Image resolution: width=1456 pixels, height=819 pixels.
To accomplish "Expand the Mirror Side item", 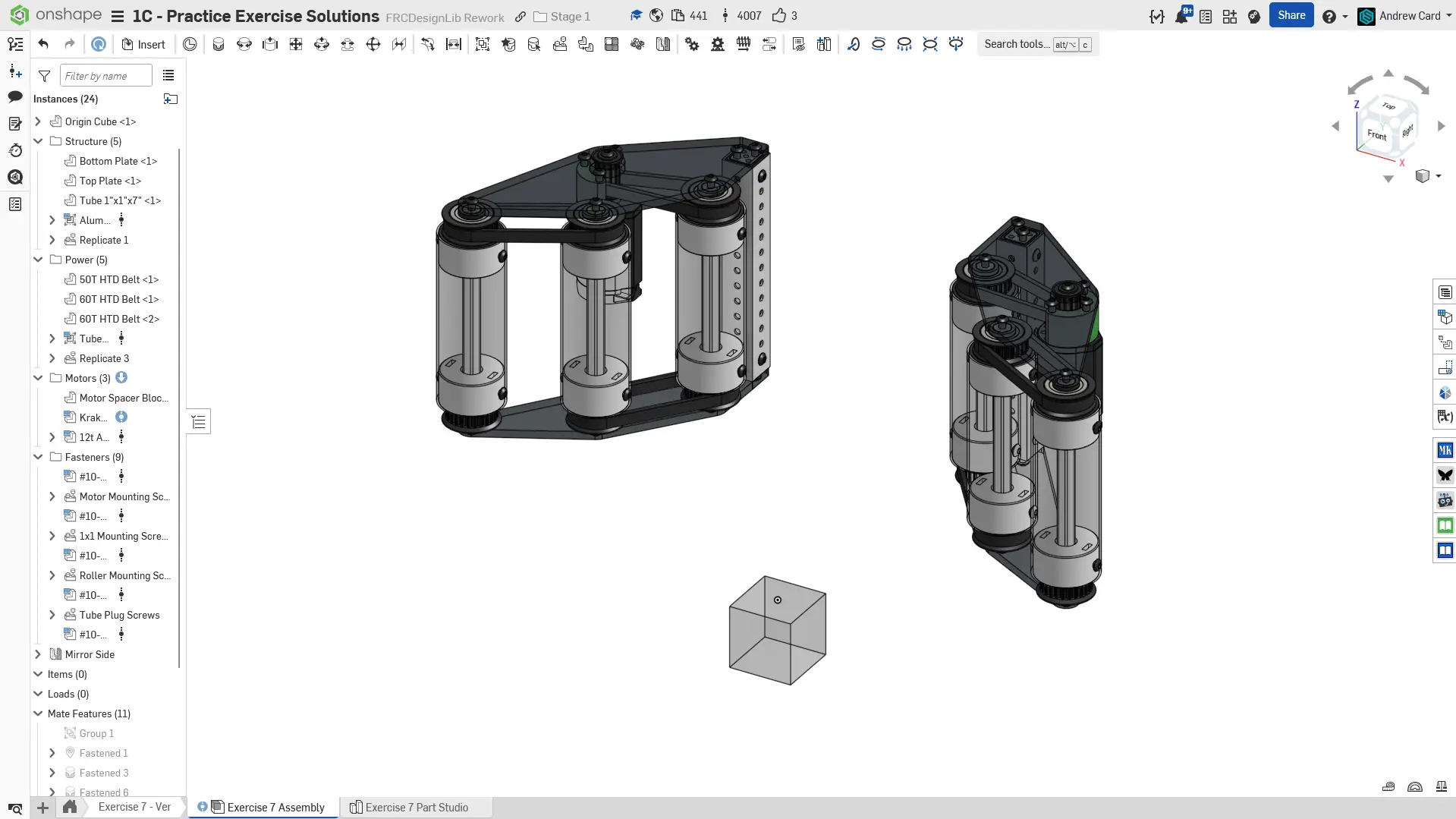I will point(38,654).
